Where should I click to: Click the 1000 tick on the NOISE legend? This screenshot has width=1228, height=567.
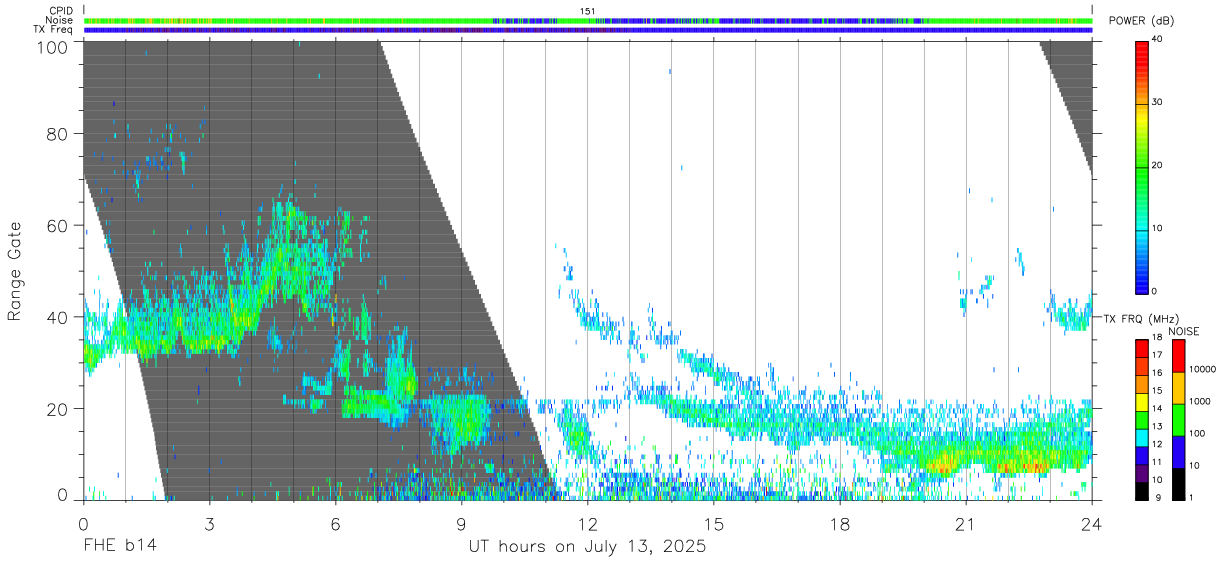point(1201,402)
